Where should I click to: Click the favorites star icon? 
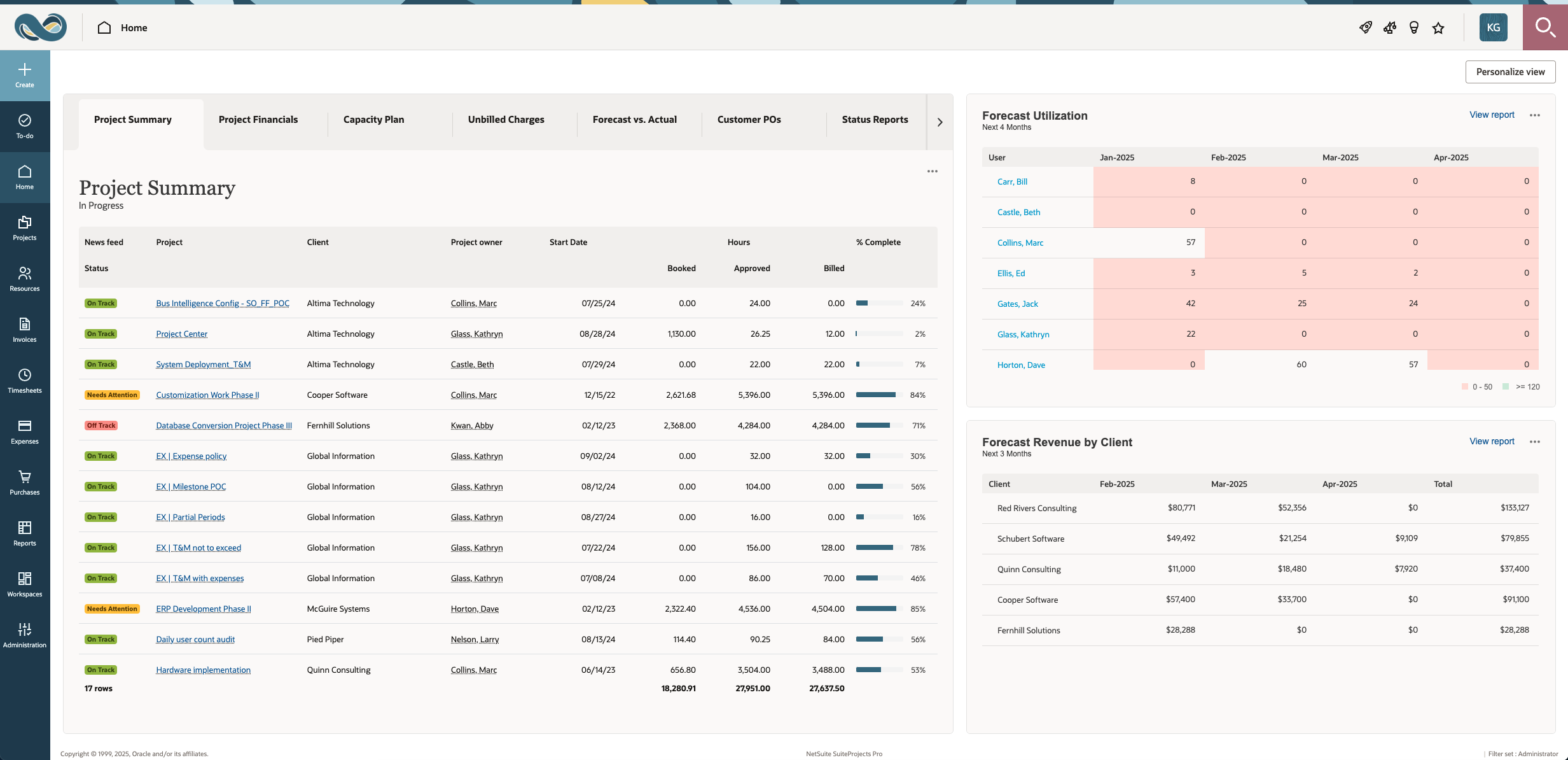[1438, 28]
